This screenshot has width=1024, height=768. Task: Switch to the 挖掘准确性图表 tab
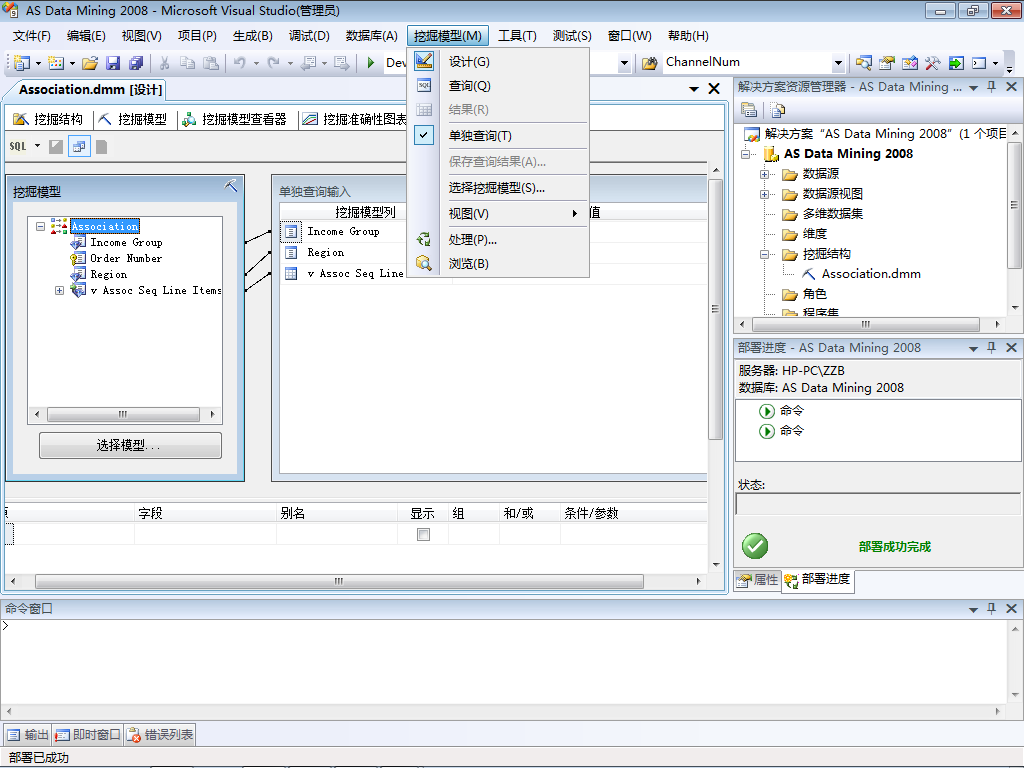pyautogui.click(x=355, y=119)
